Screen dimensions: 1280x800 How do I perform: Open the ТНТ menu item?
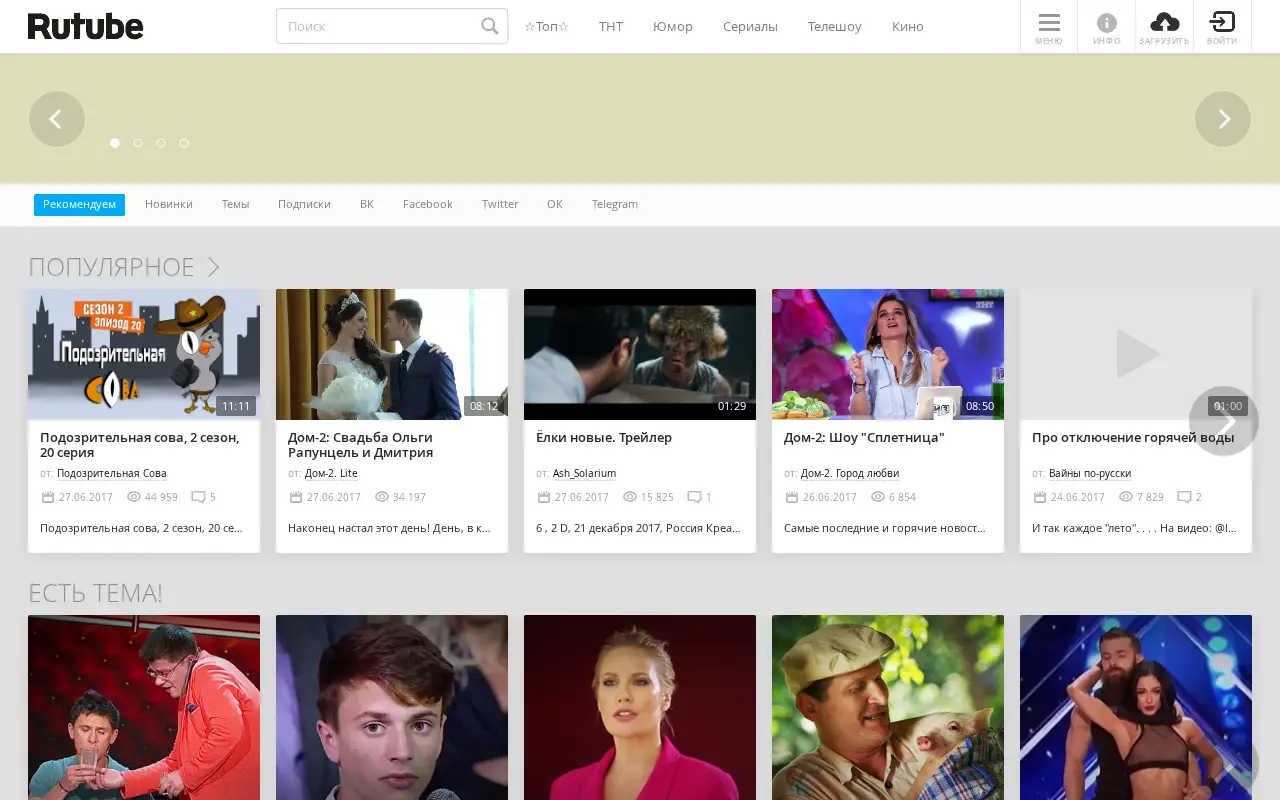611,27
